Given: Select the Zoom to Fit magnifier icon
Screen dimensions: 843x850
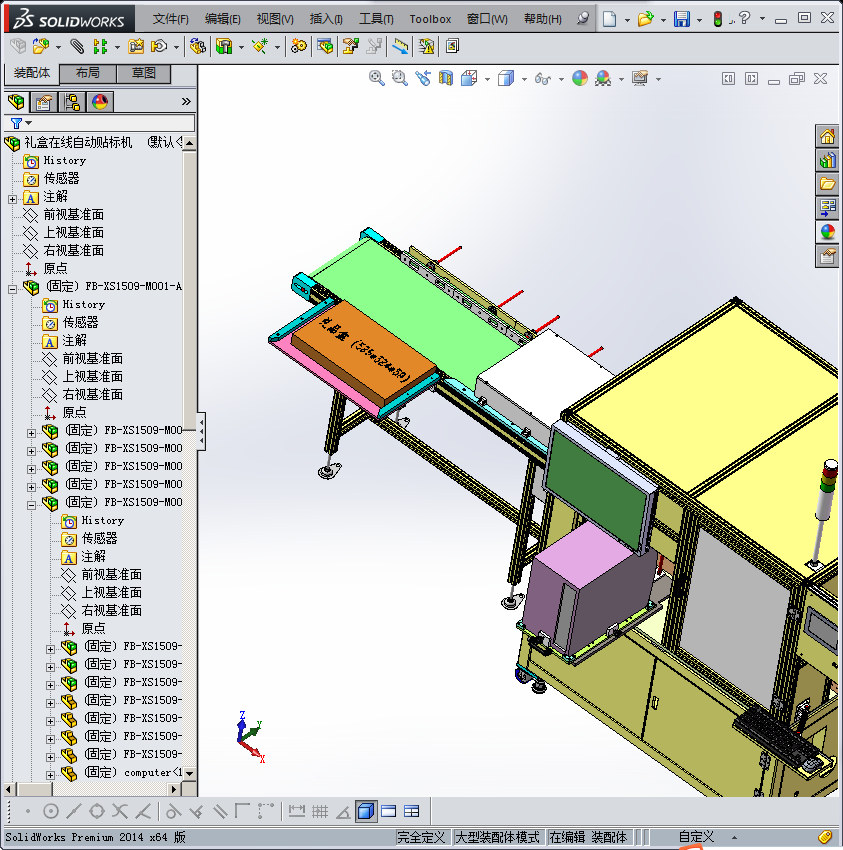Looking at the screenshot, I should tap(376, 79).
